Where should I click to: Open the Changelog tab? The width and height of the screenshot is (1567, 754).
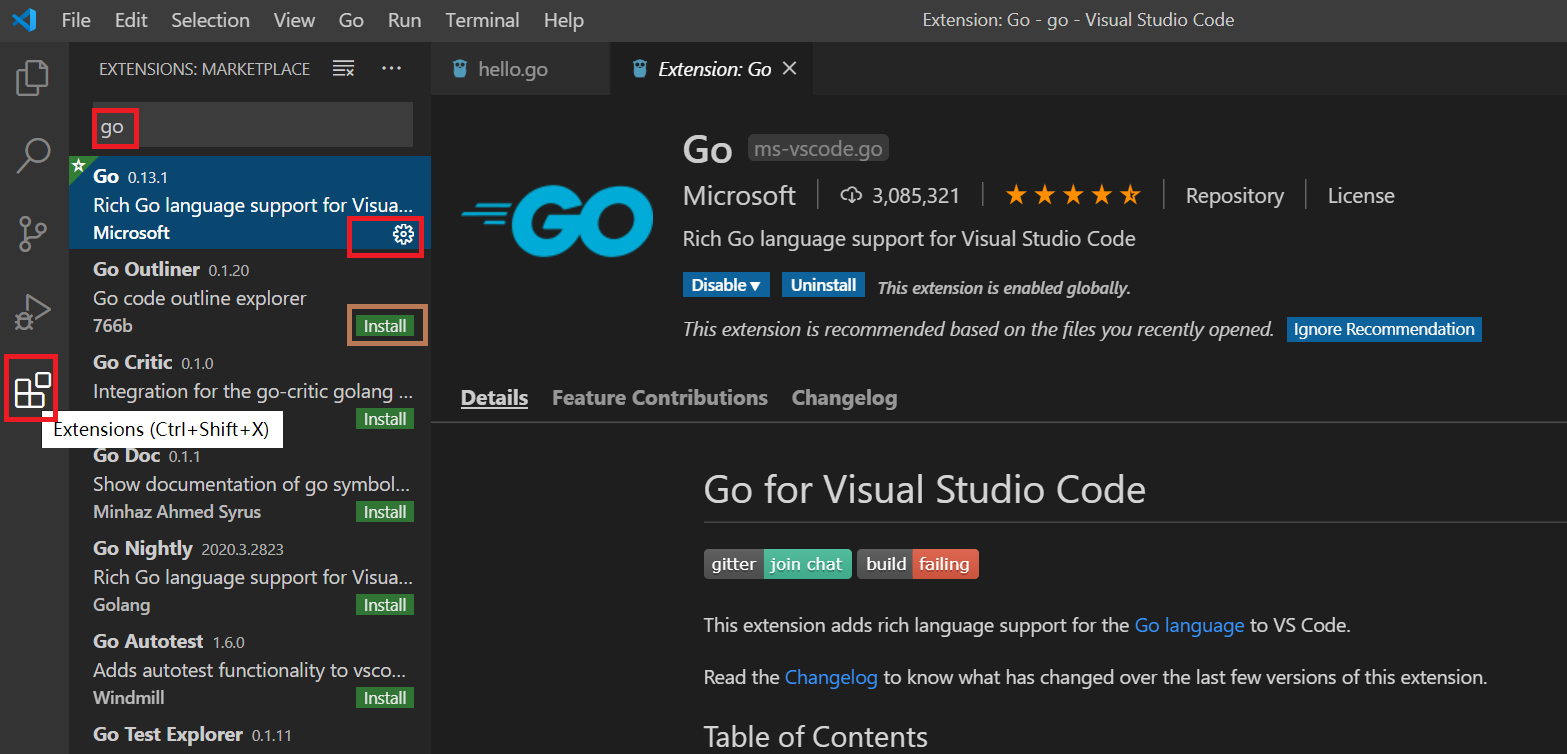click(844, 398)
